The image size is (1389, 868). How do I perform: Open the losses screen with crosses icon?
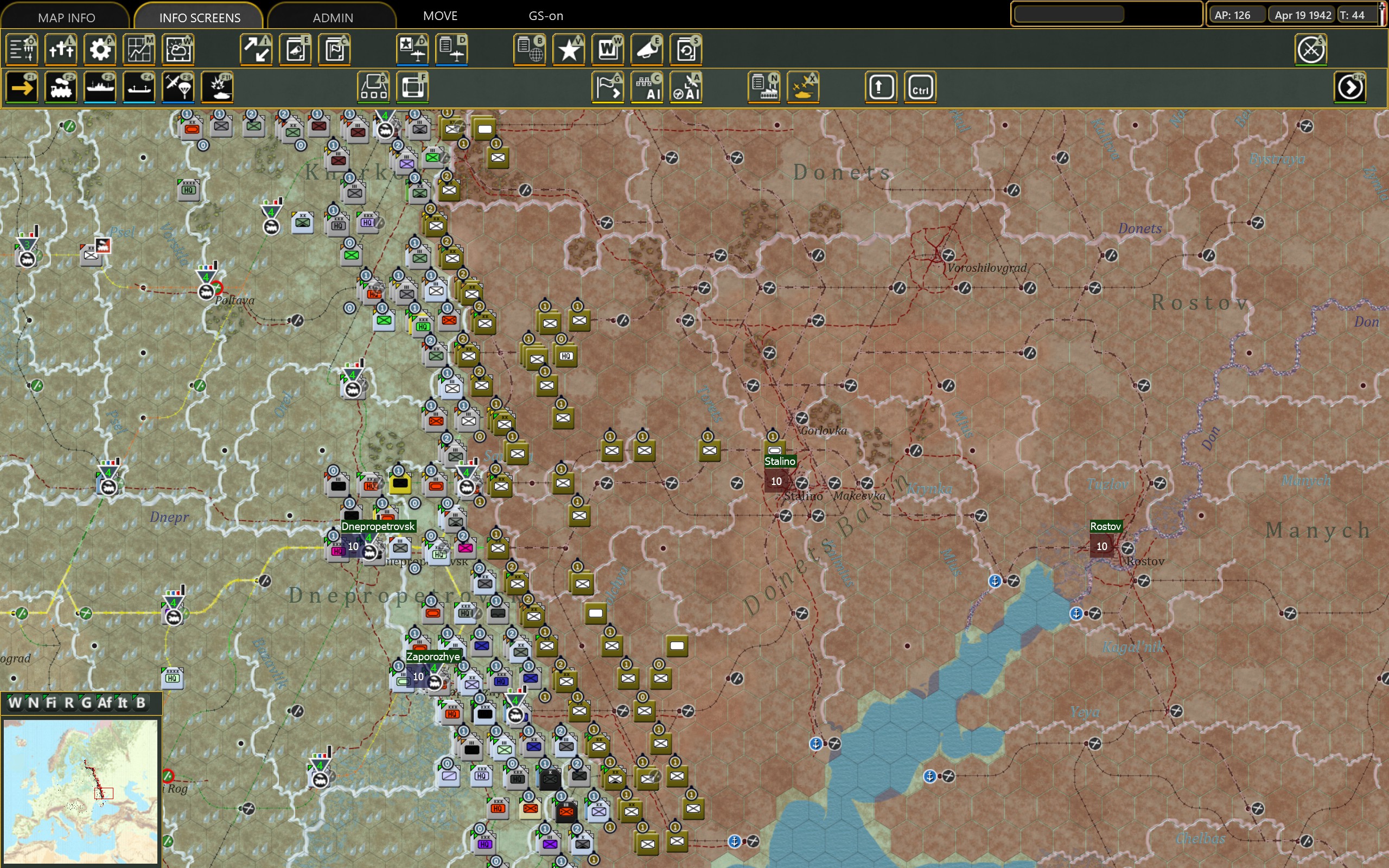(x=61, y=49)
